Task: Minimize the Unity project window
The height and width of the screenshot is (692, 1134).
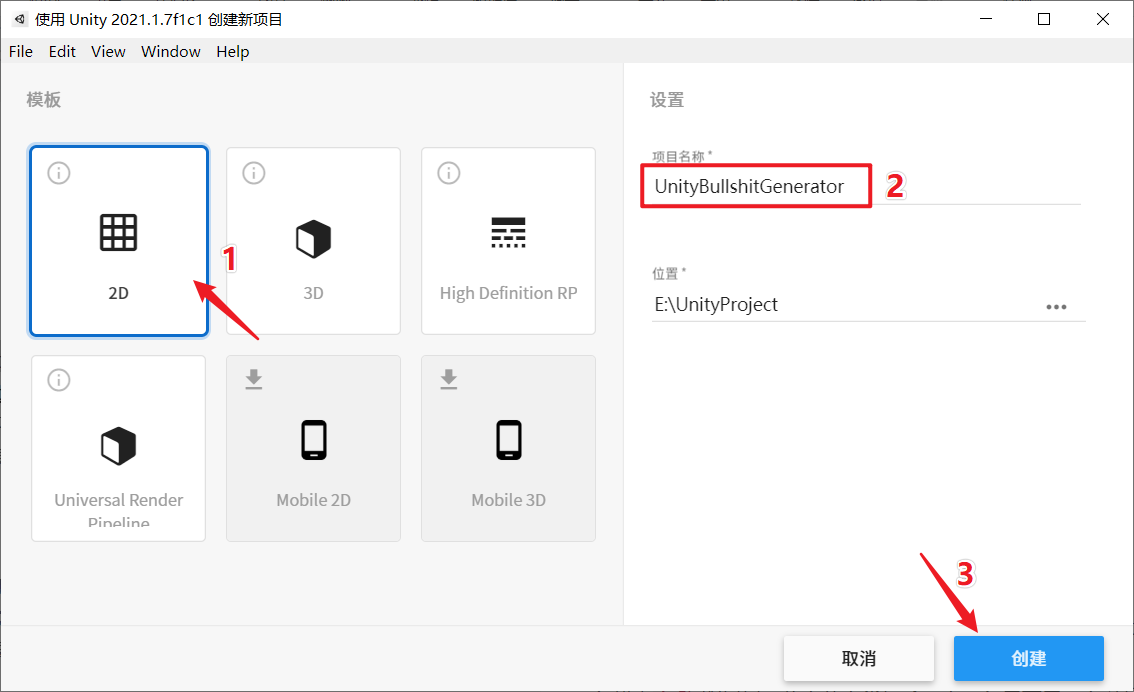Action: pyautogui.click(x=986, y=19)
